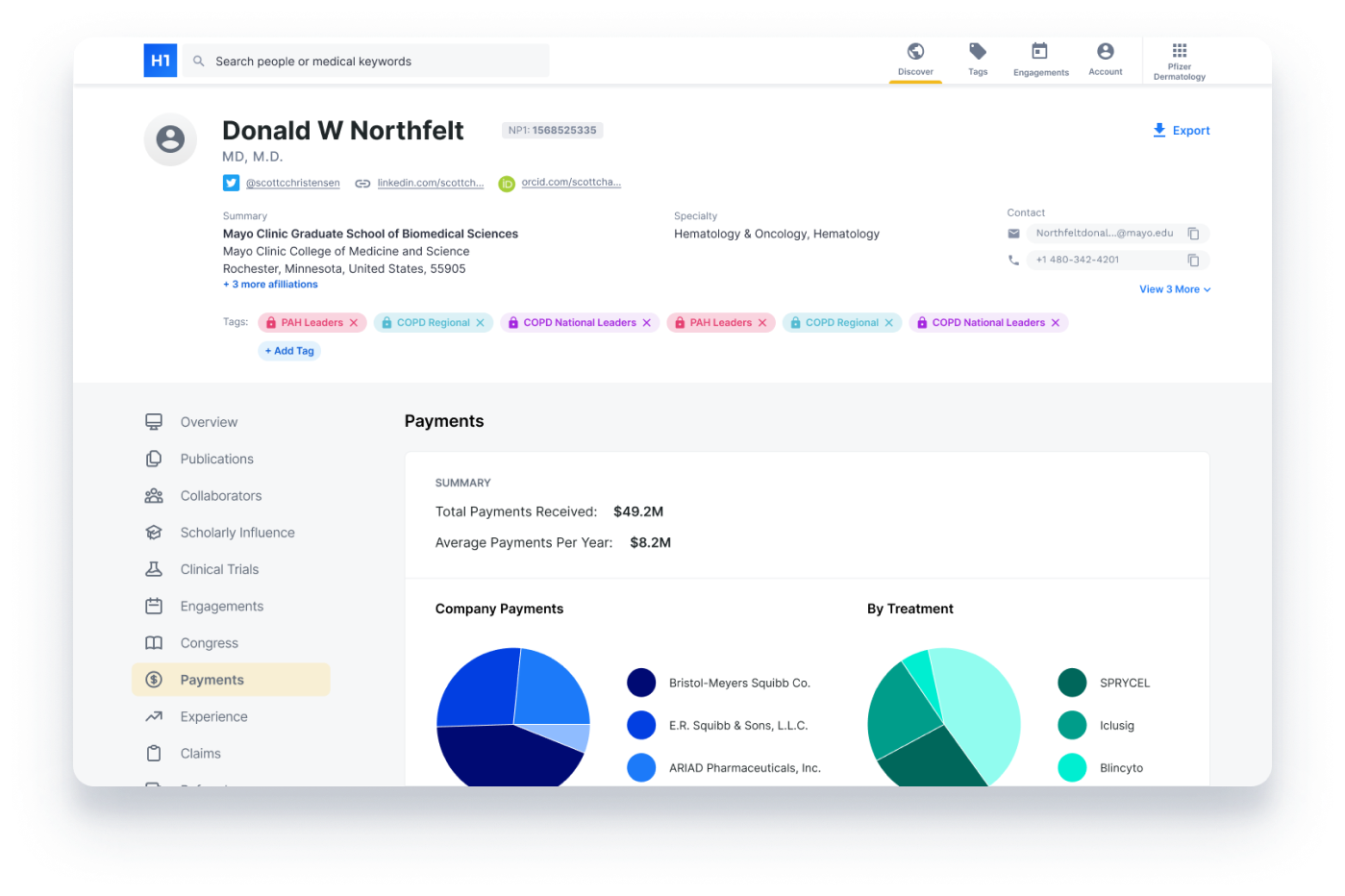Viewport: 1345px width, 896px height.
Task: Click the ORCID iD icon
Action: (x=507, y=184)
